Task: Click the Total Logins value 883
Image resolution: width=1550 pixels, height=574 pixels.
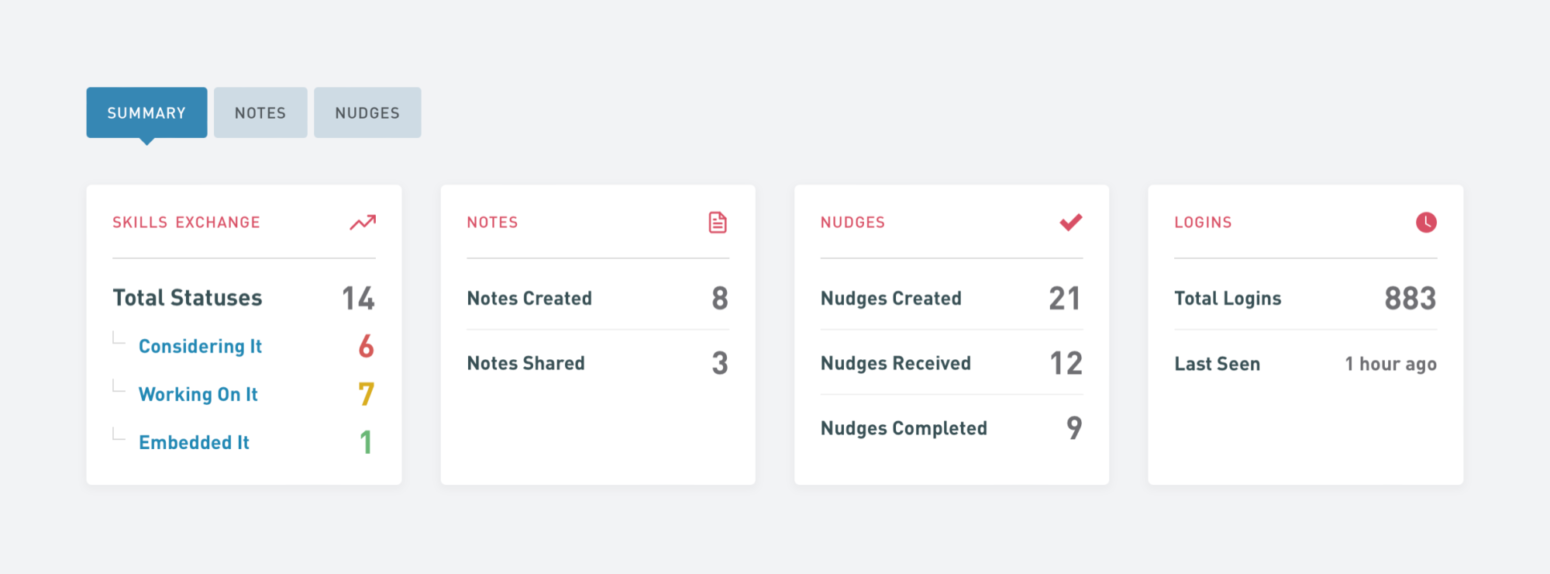Action: 1410,298
